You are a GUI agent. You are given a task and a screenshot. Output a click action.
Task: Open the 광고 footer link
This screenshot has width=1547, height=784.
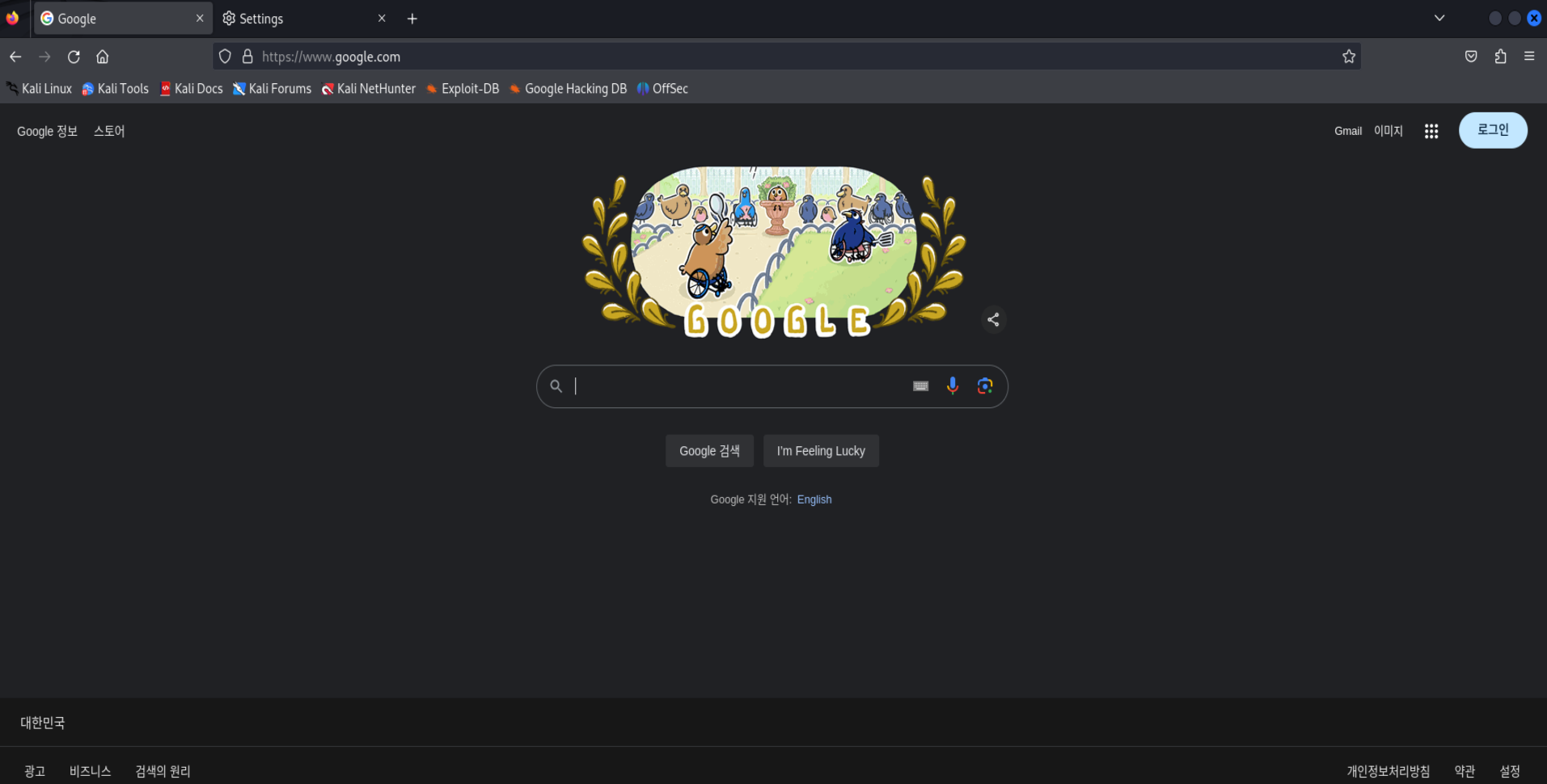coord(35,771)
